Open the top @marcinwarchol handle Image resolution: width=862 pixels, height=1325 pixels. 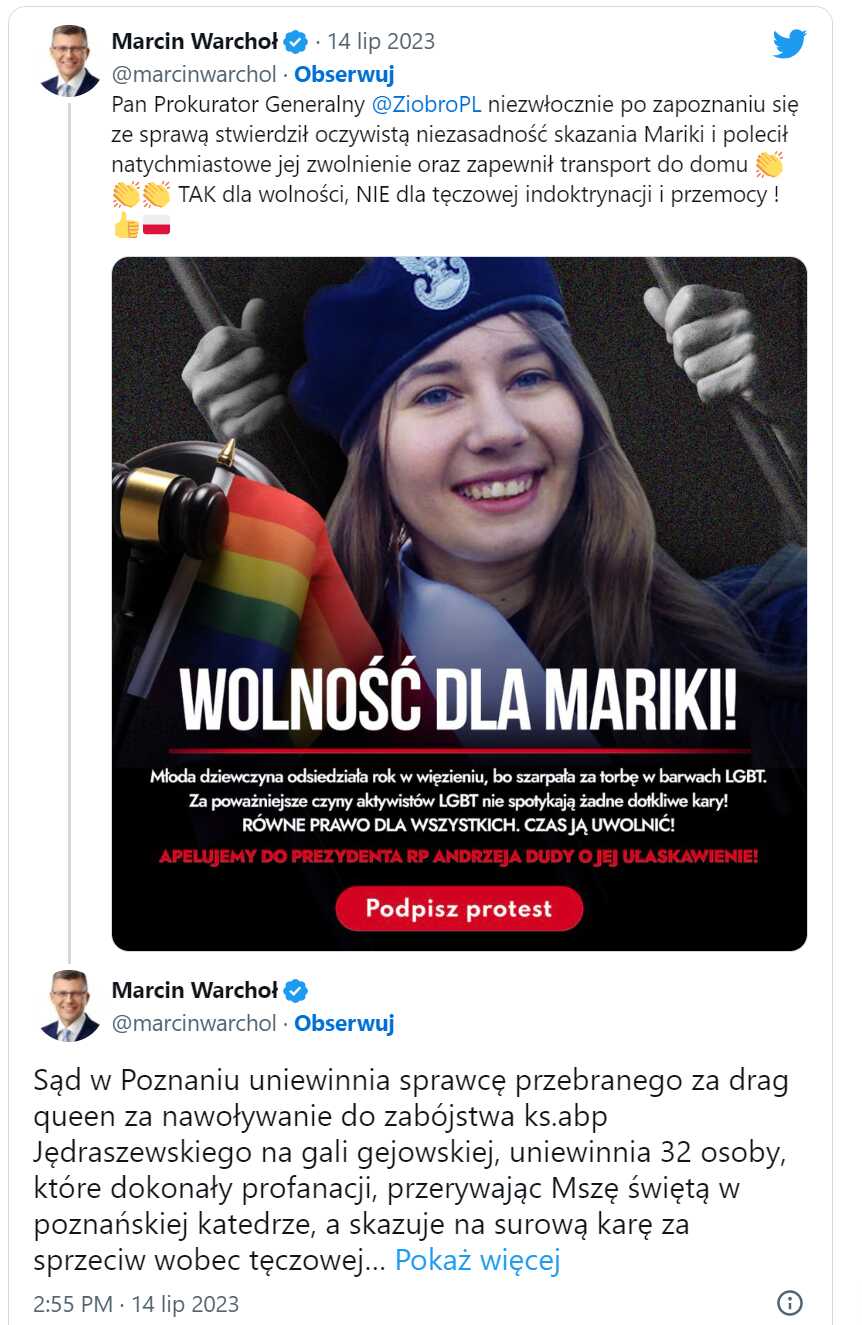point(194,74)
